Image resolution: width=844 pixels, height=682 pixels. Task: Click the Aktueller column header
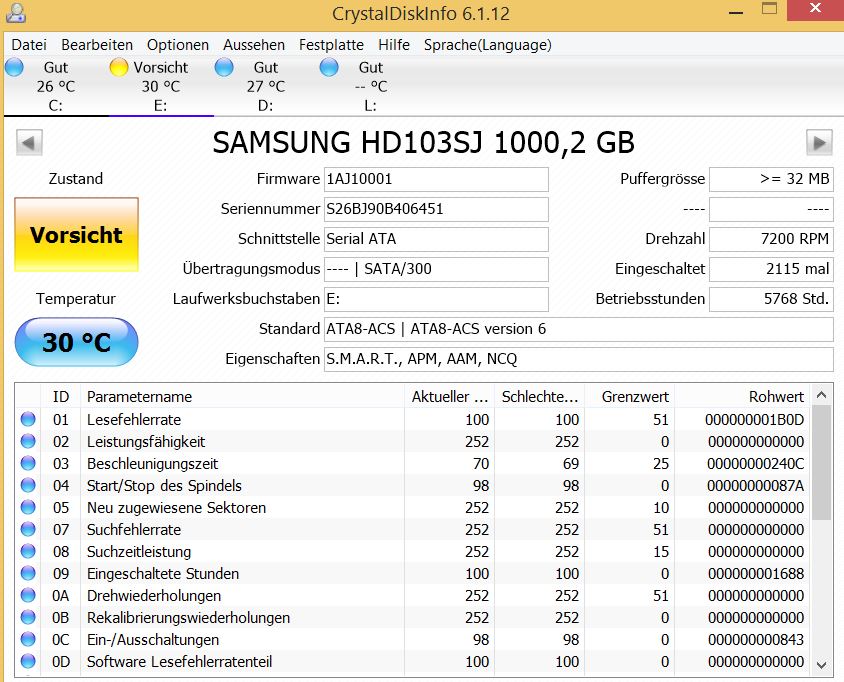pyautogui.click(x=449, y=397)
